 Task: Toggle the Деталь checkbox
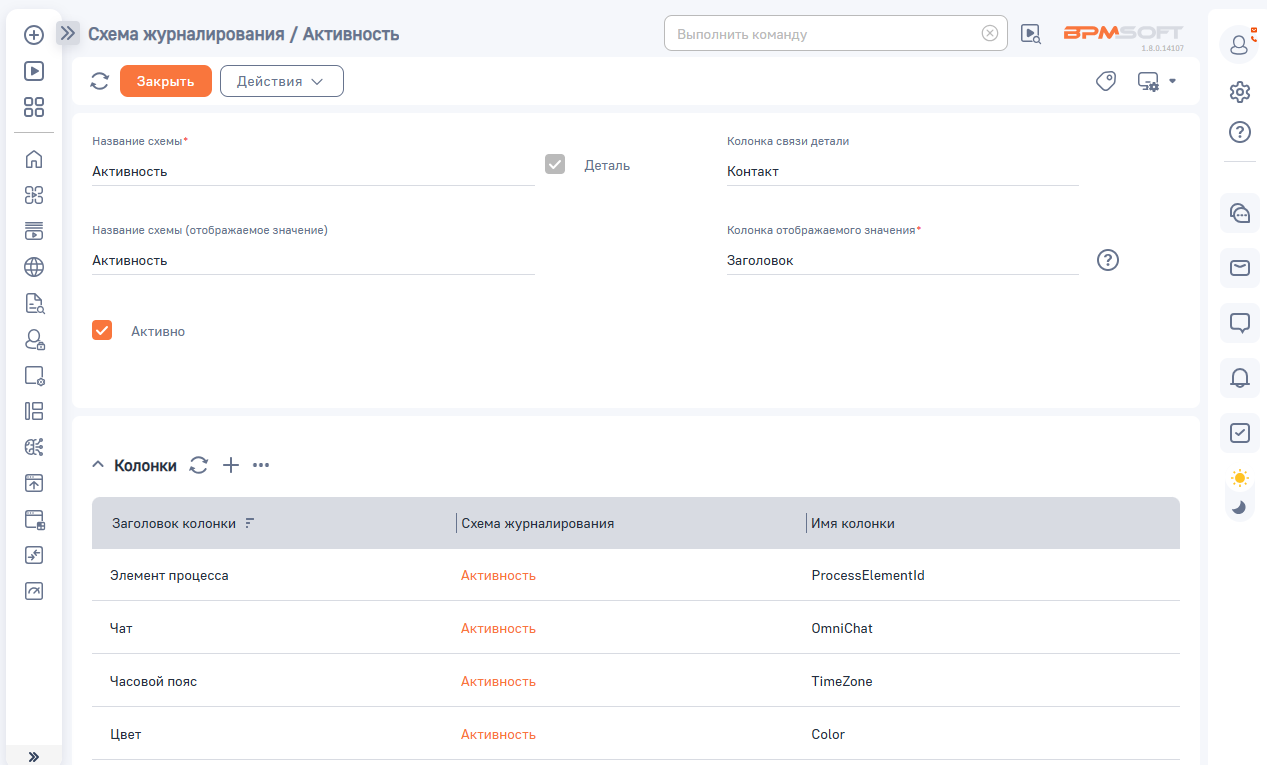pos(555,164)
